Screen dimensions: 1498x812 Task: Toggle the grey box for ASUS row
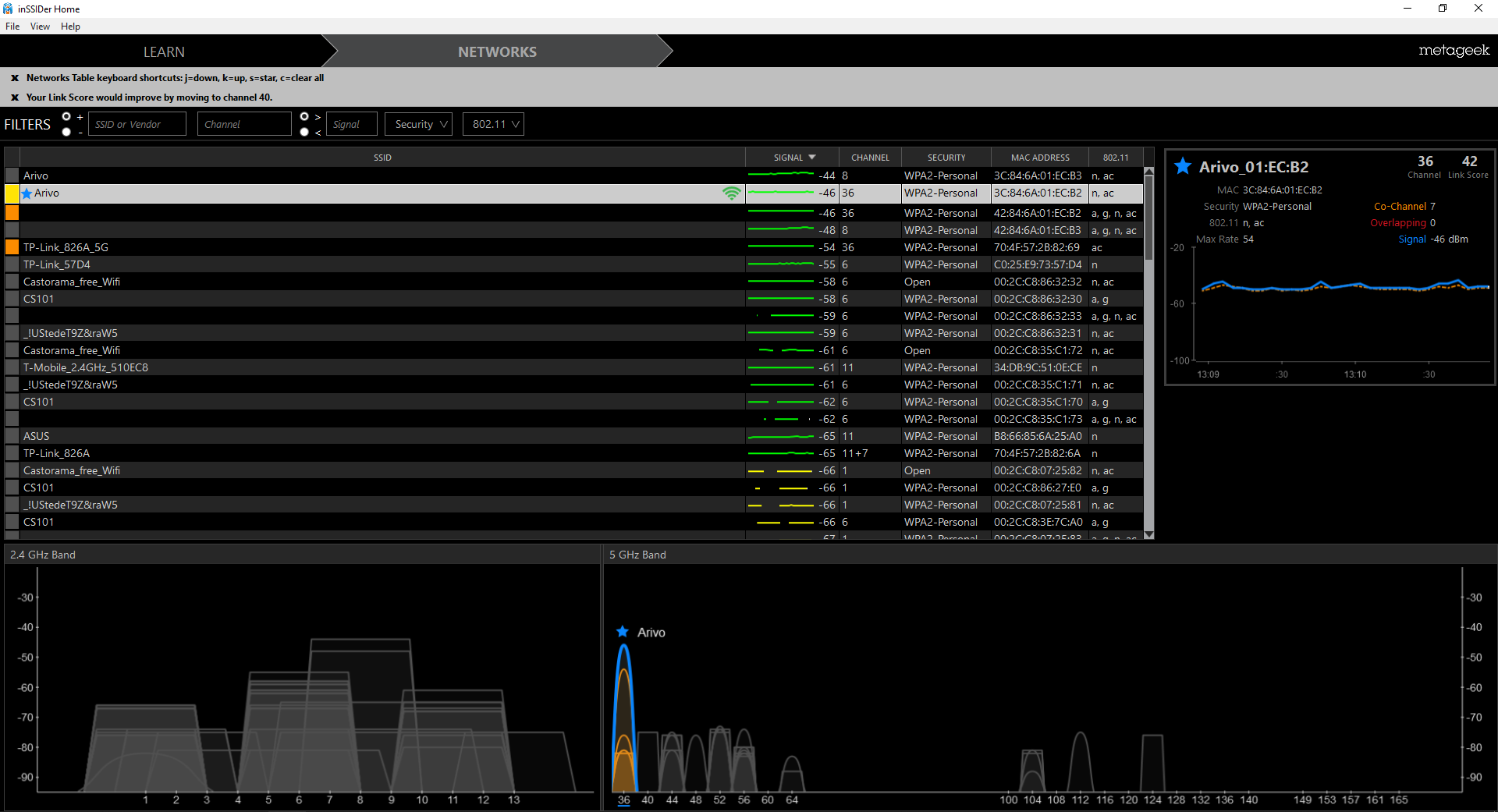click(12, 436)
